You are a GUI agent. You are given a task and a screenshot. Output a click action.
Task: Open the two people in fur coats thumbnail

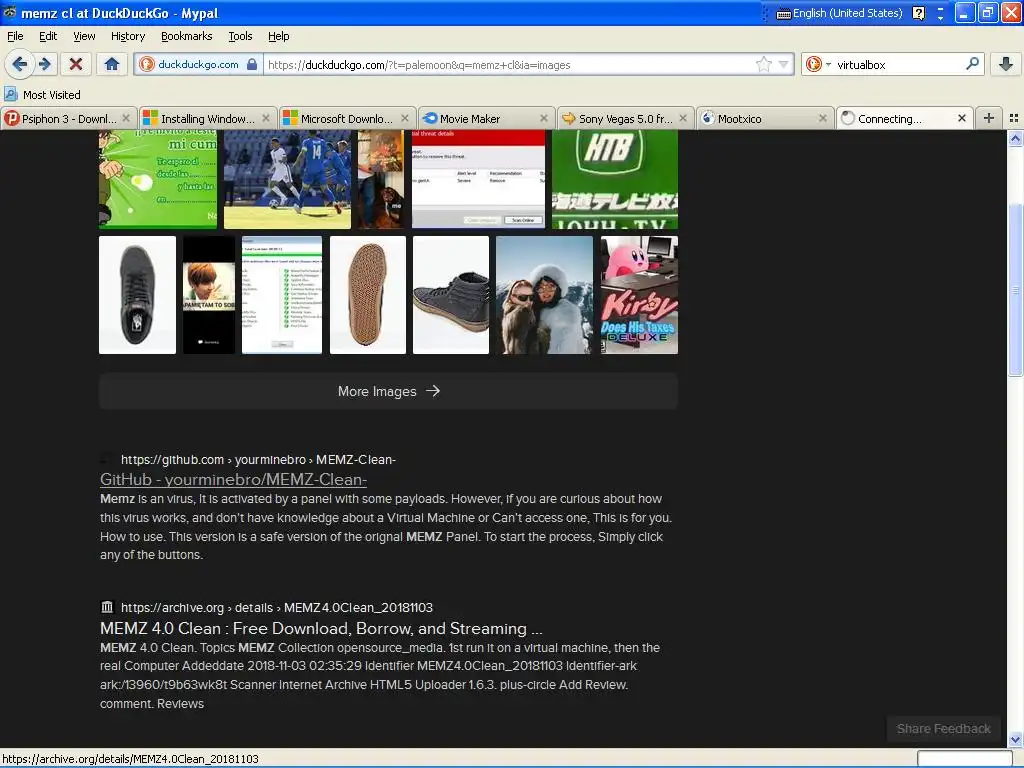pyautogui.click(x=545, y=295)
